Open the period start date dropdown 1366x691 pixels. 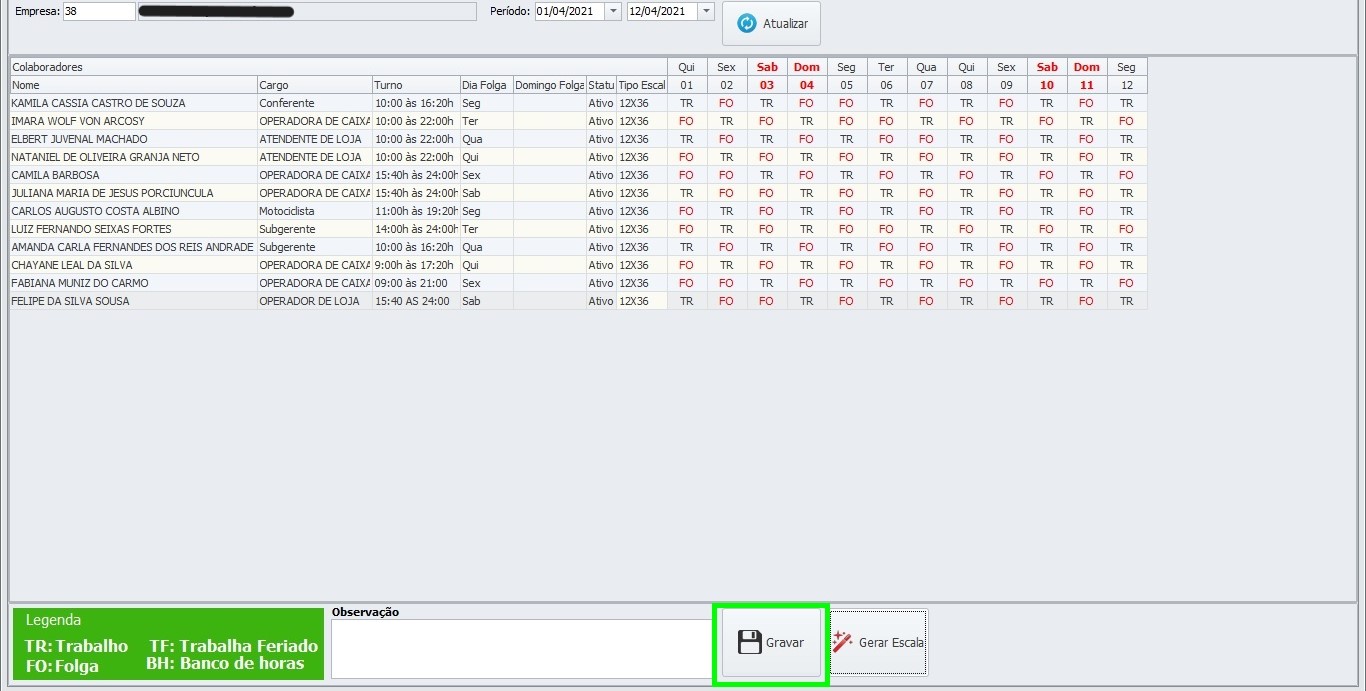[613, 11]
